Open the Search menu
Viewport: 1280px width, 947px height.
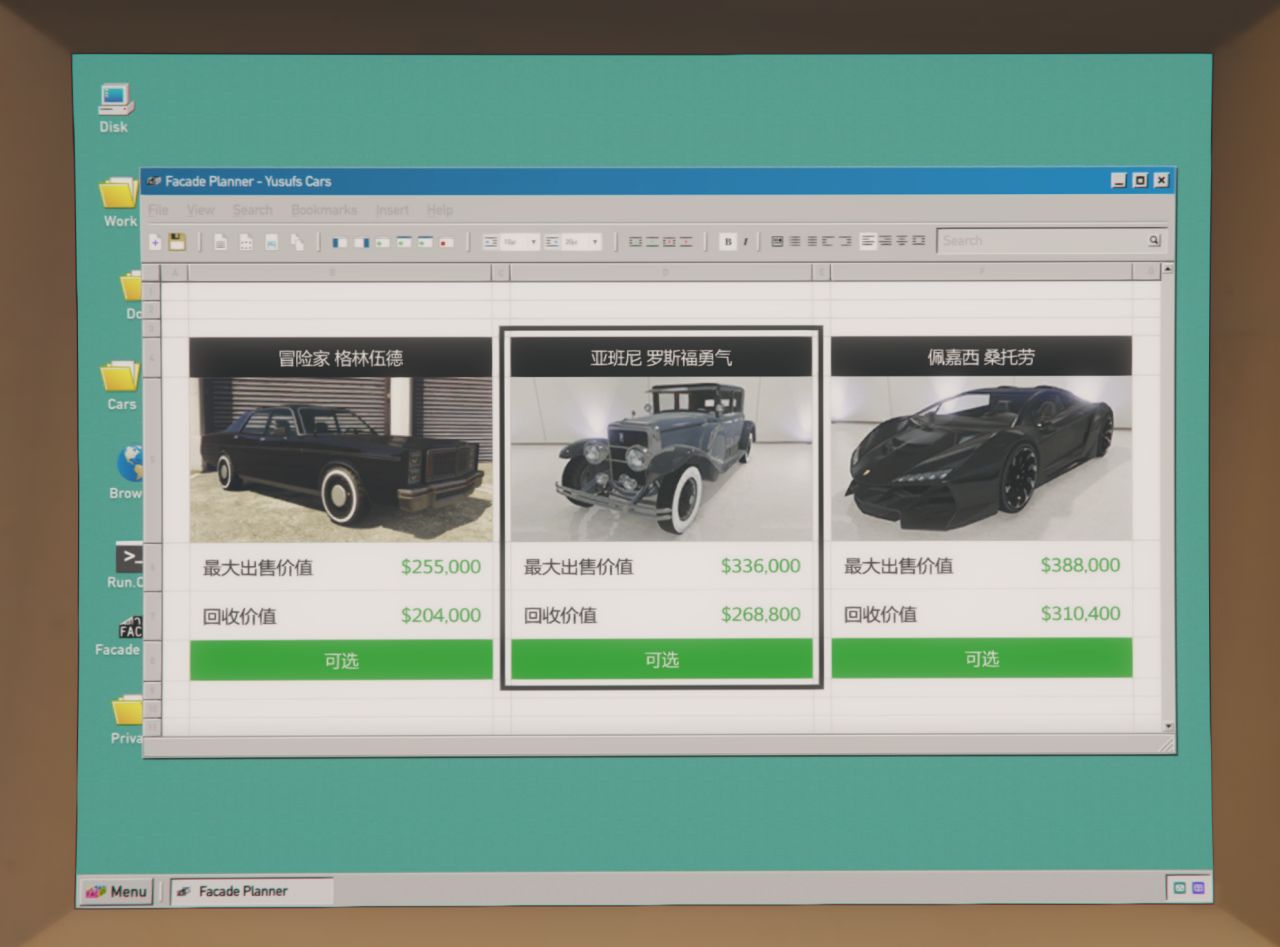coord(252,210)
